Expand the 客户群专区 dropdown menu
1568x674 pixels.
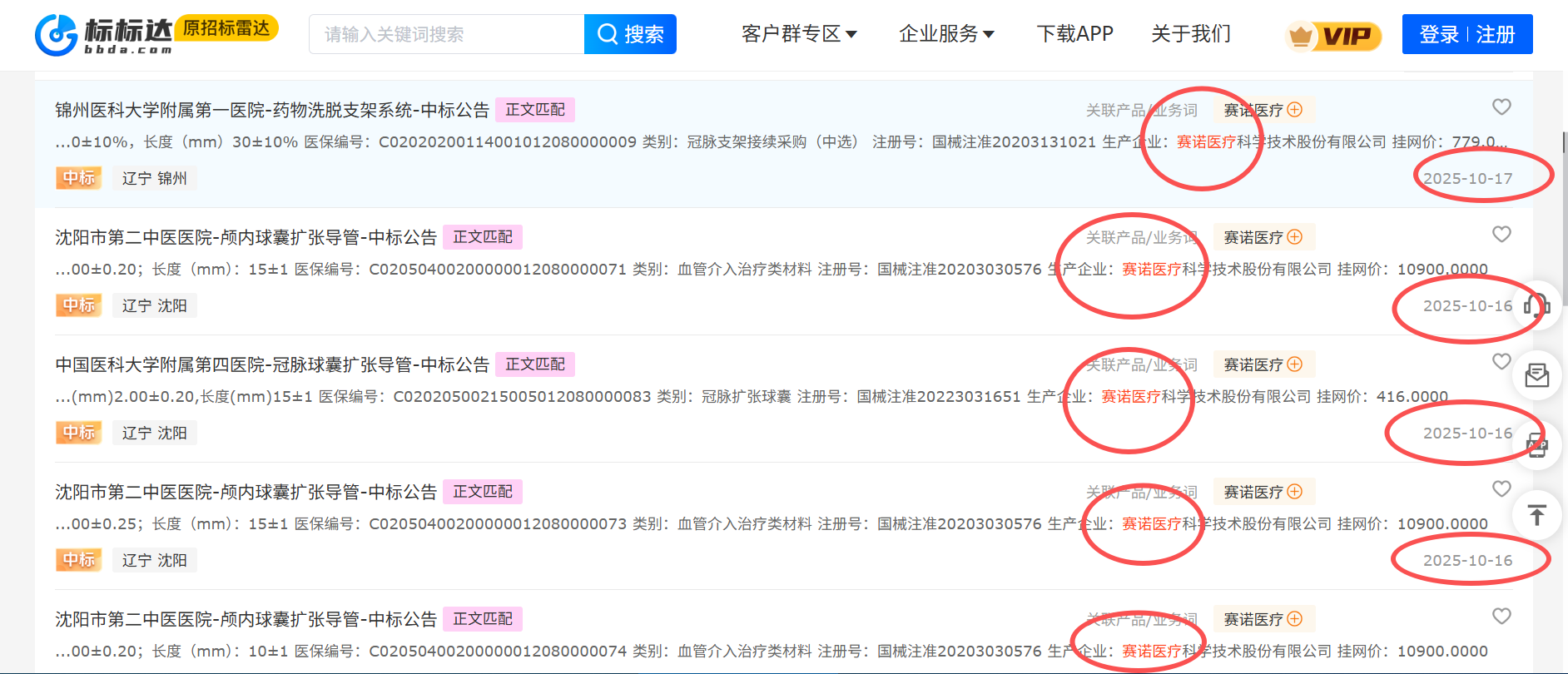(x=799, y=34)
